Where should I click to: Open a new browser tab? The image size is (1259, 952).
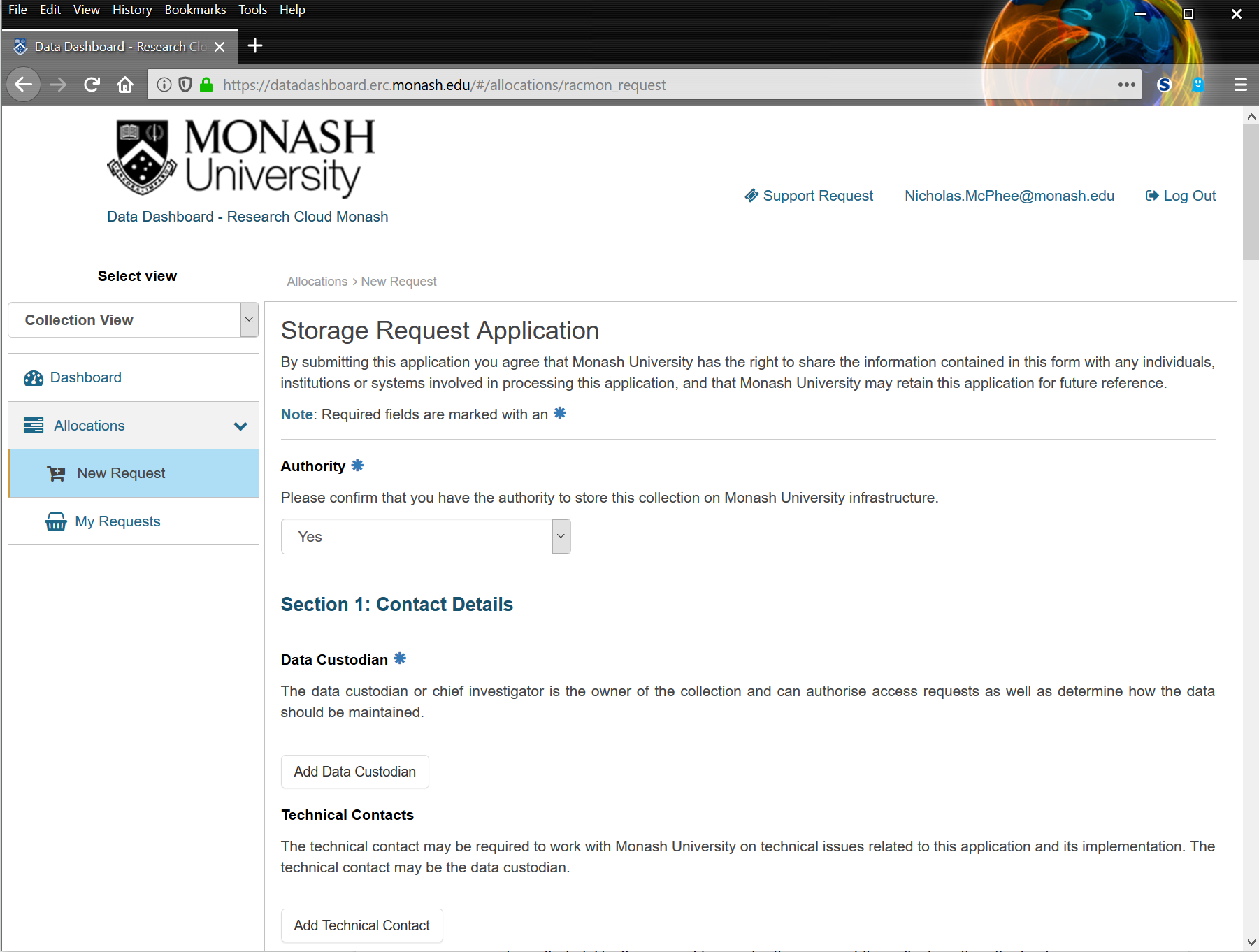(255, 46)
